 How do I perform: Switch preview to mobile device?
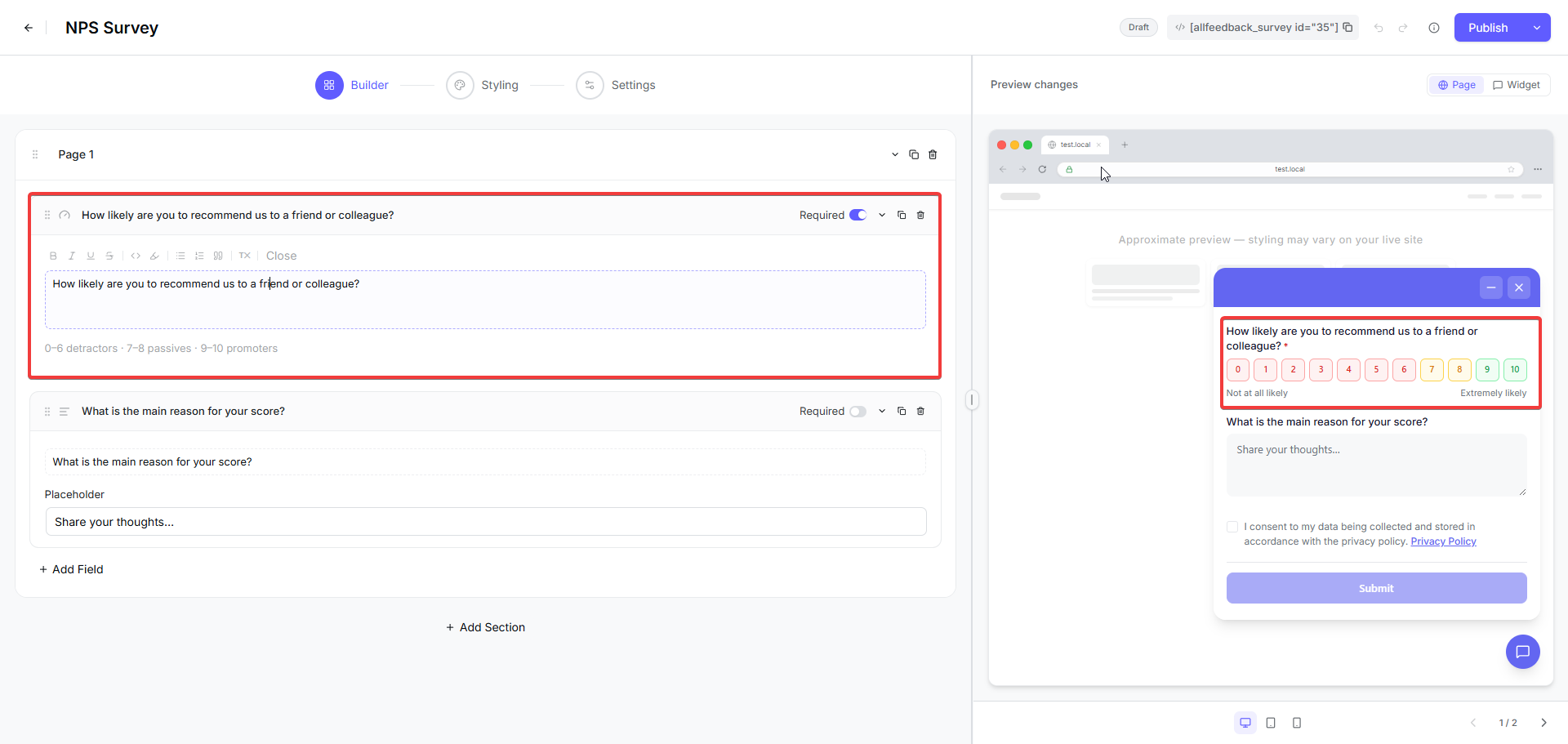click(x=1297, y=723)
